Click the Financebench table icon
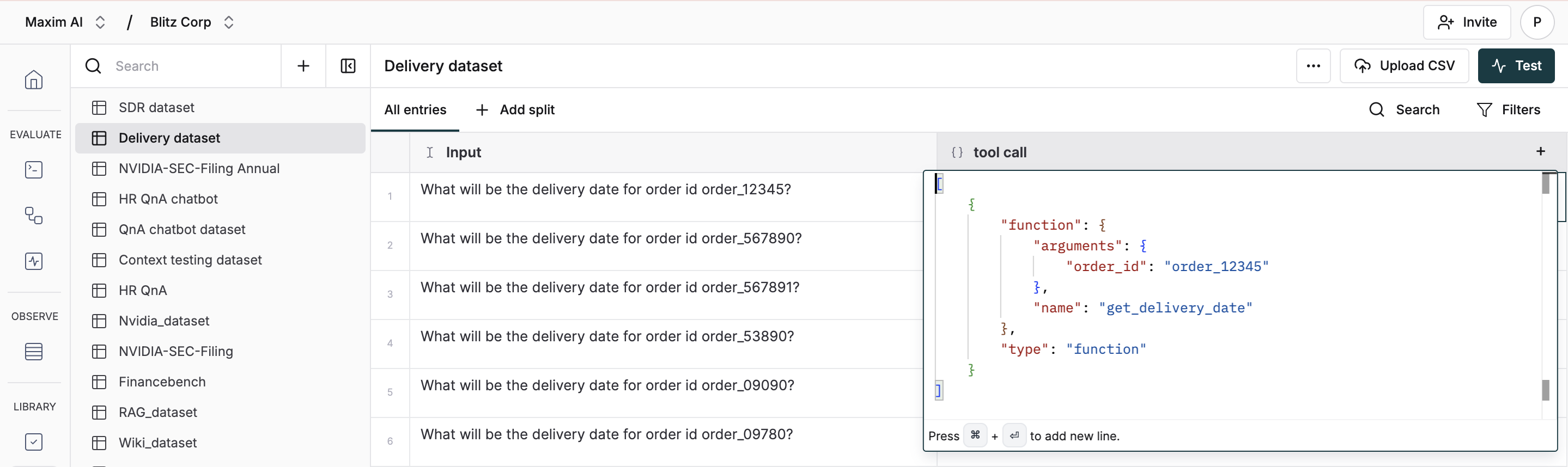The width and height of the screenshot is (1568, 467). click(x=99, y=382)
